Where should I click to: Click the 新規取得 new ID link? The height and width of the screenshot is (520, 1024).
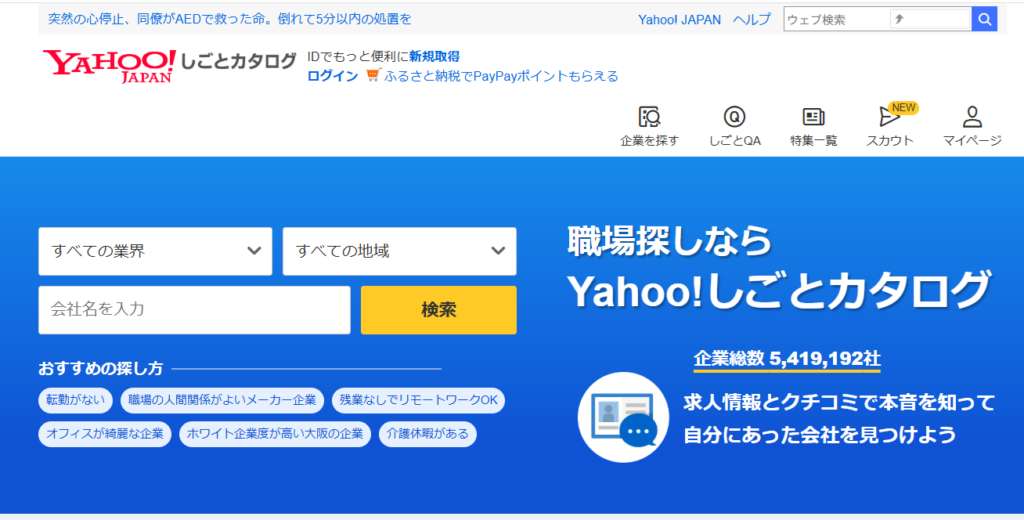pos(434,57)
